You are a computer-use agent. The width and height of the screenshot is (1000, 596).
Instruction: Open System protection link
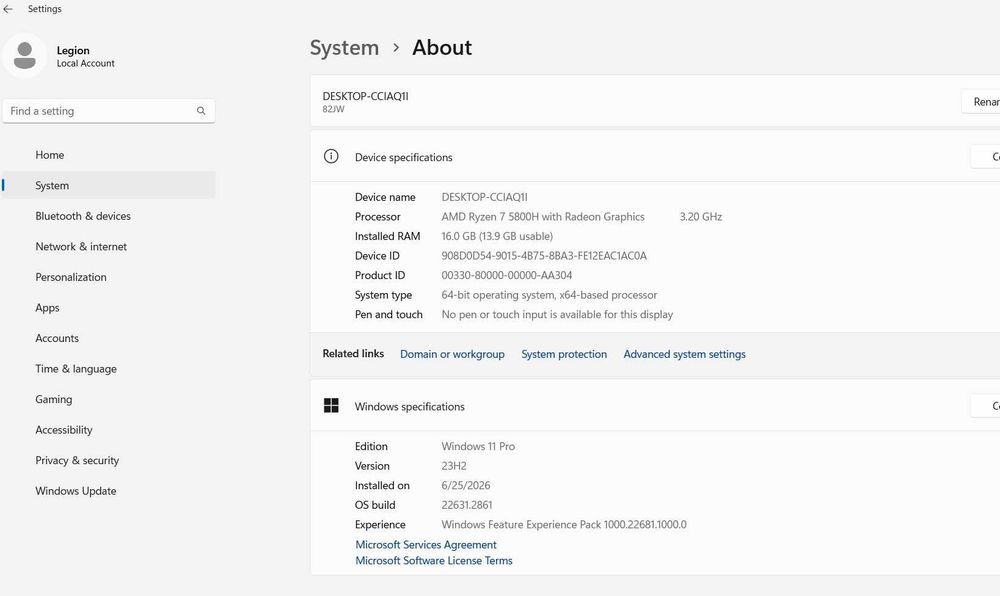click(564, 354)
